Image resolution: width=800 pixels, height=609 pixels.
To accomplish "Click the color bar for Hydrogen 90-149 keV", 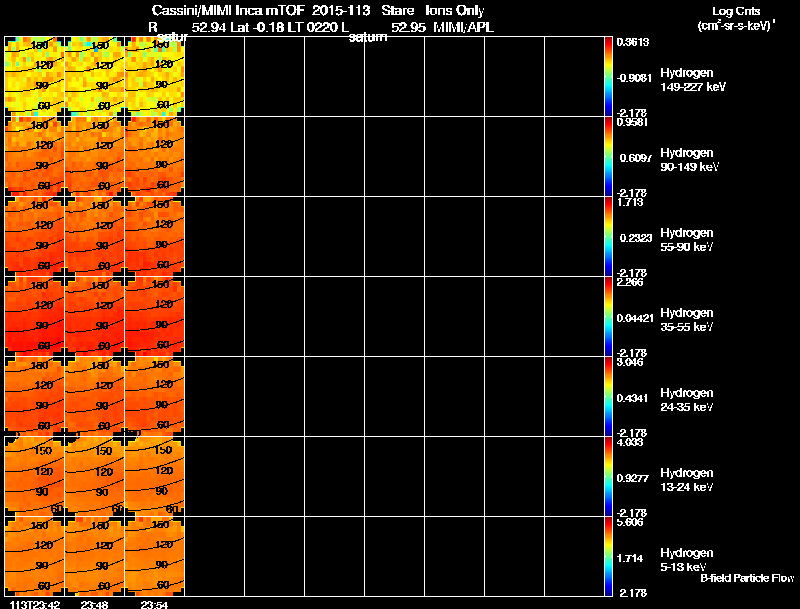I will point(608,157).
